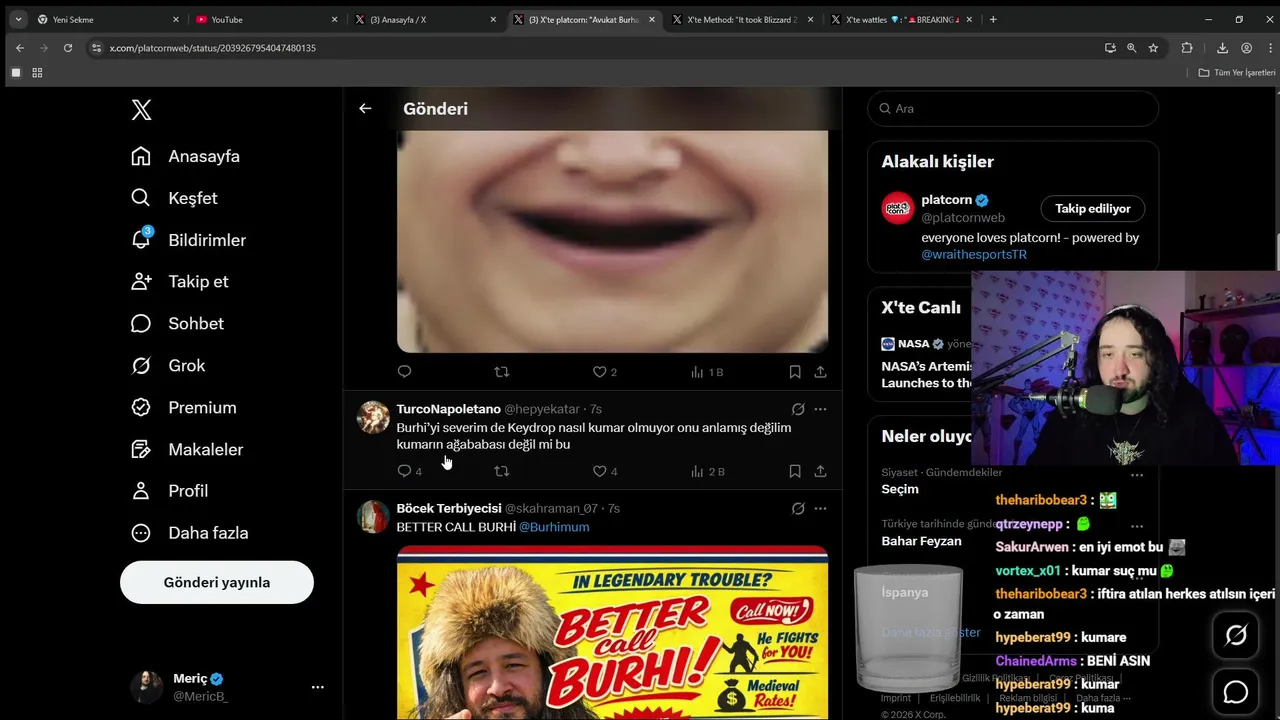The image size is (1280, 720).
Task: Open platcorn profile avatar
Action: coord(898,208)
